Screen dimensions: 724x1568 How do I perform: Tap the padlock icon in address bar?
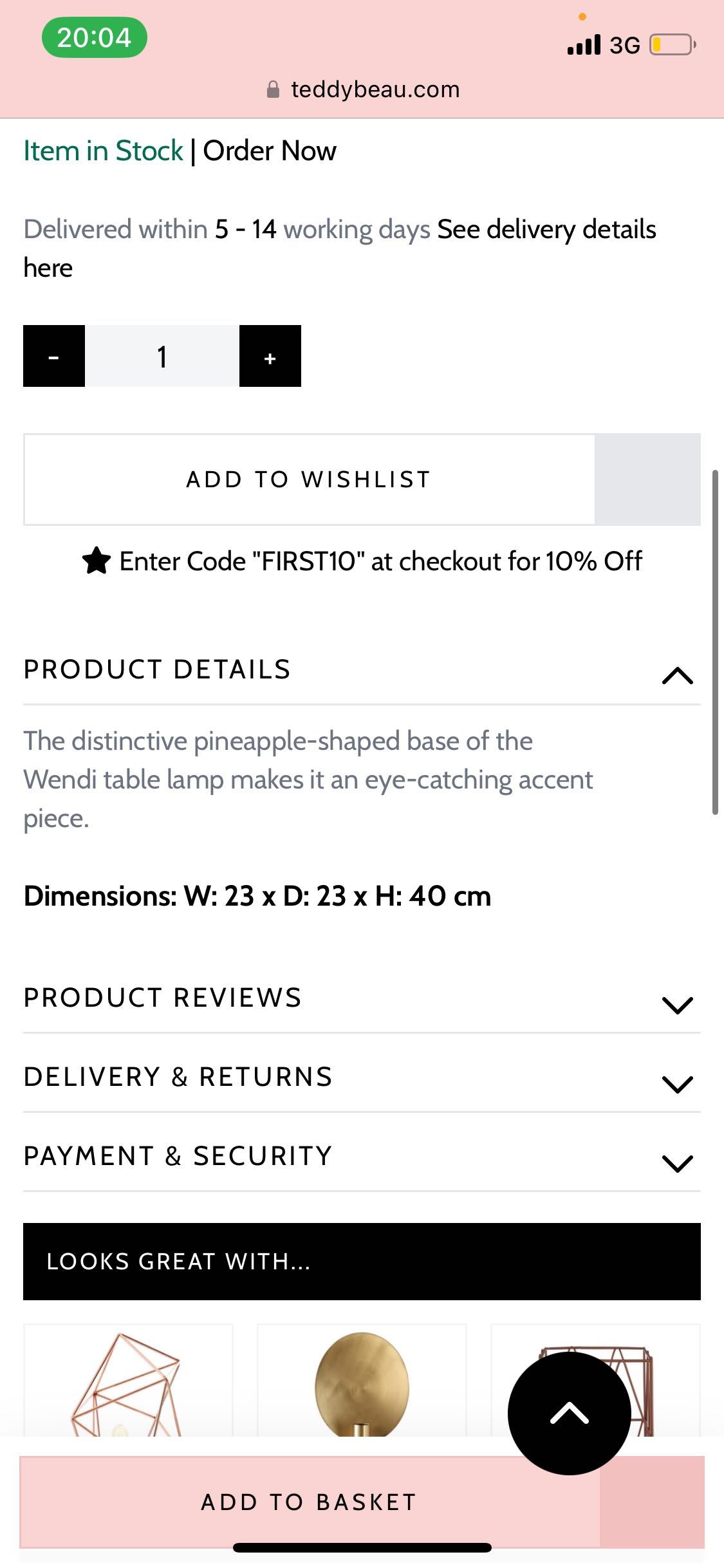coord(273,89)
